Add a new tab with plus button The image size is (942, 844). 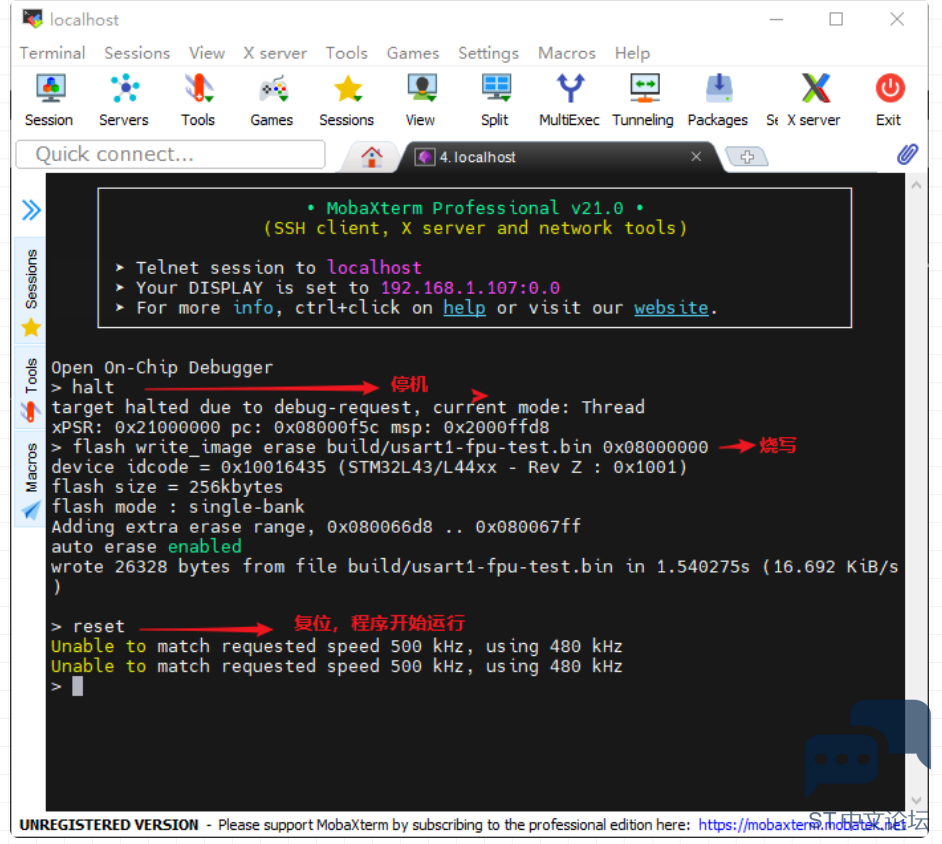[747, 157]
